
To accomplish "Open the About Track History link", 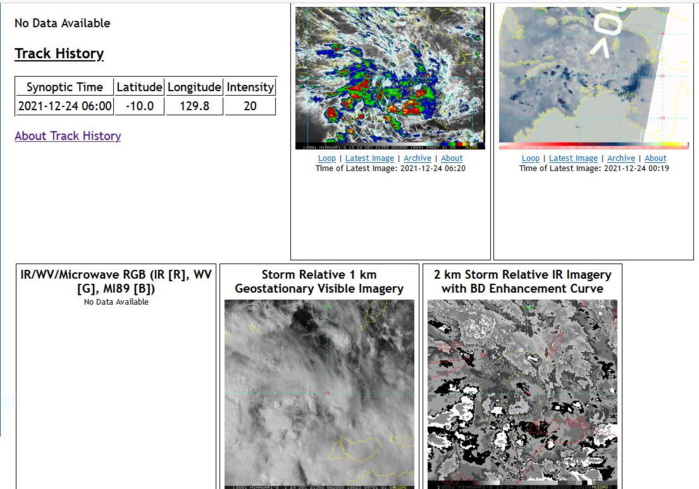I will click(68, 136).
